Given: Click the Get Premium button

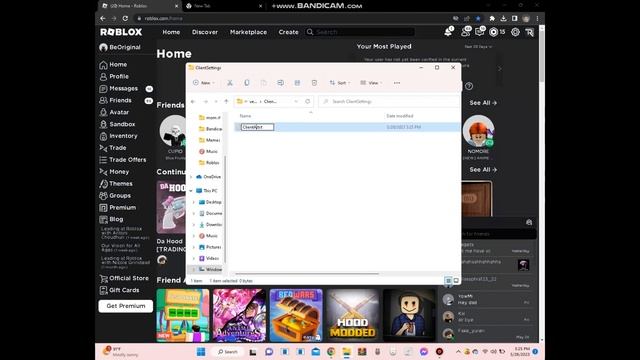Looking at the screenshot, I should pyautogui.click(x=126, y=306).
